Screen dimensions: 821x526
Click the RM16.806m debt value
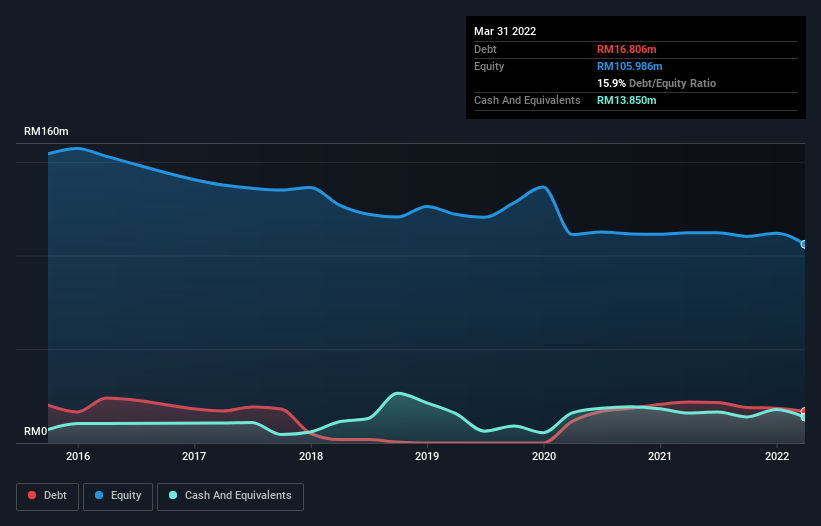(x=626, y=49)
